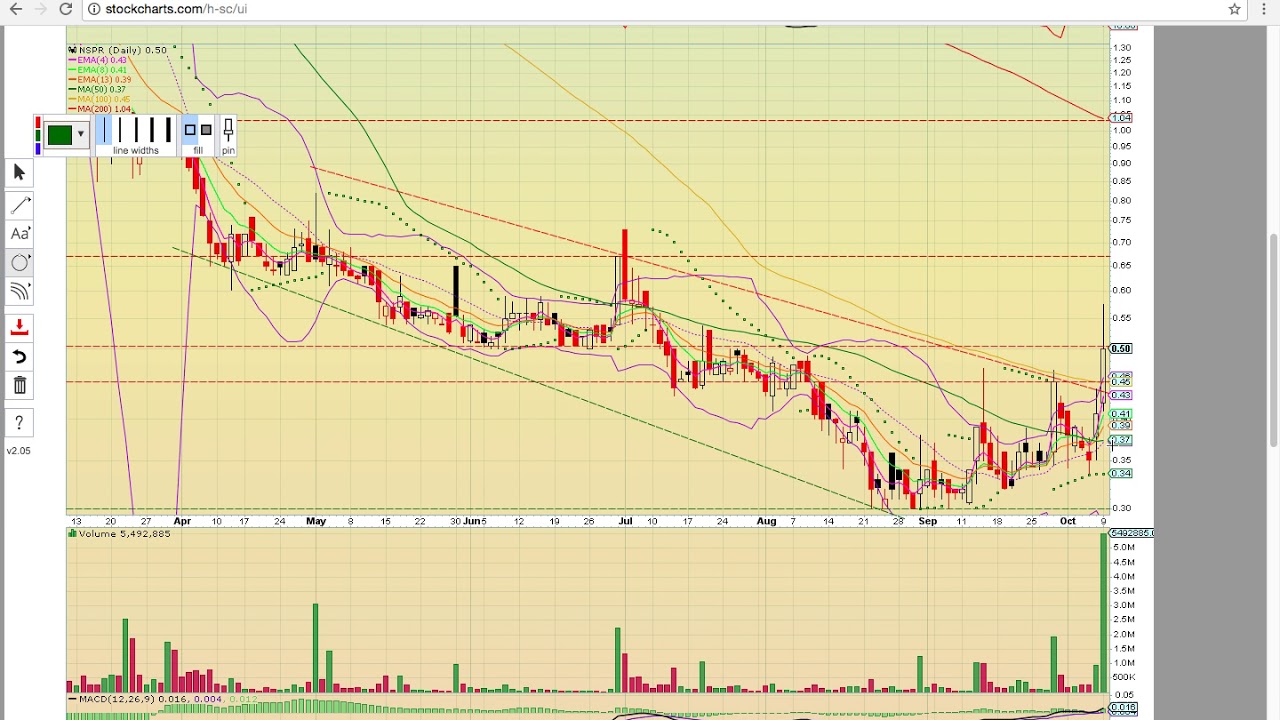Screen dimensions: 1280x720
Task: Click the Oct date axis label
Action: (x=1068, y=521)
